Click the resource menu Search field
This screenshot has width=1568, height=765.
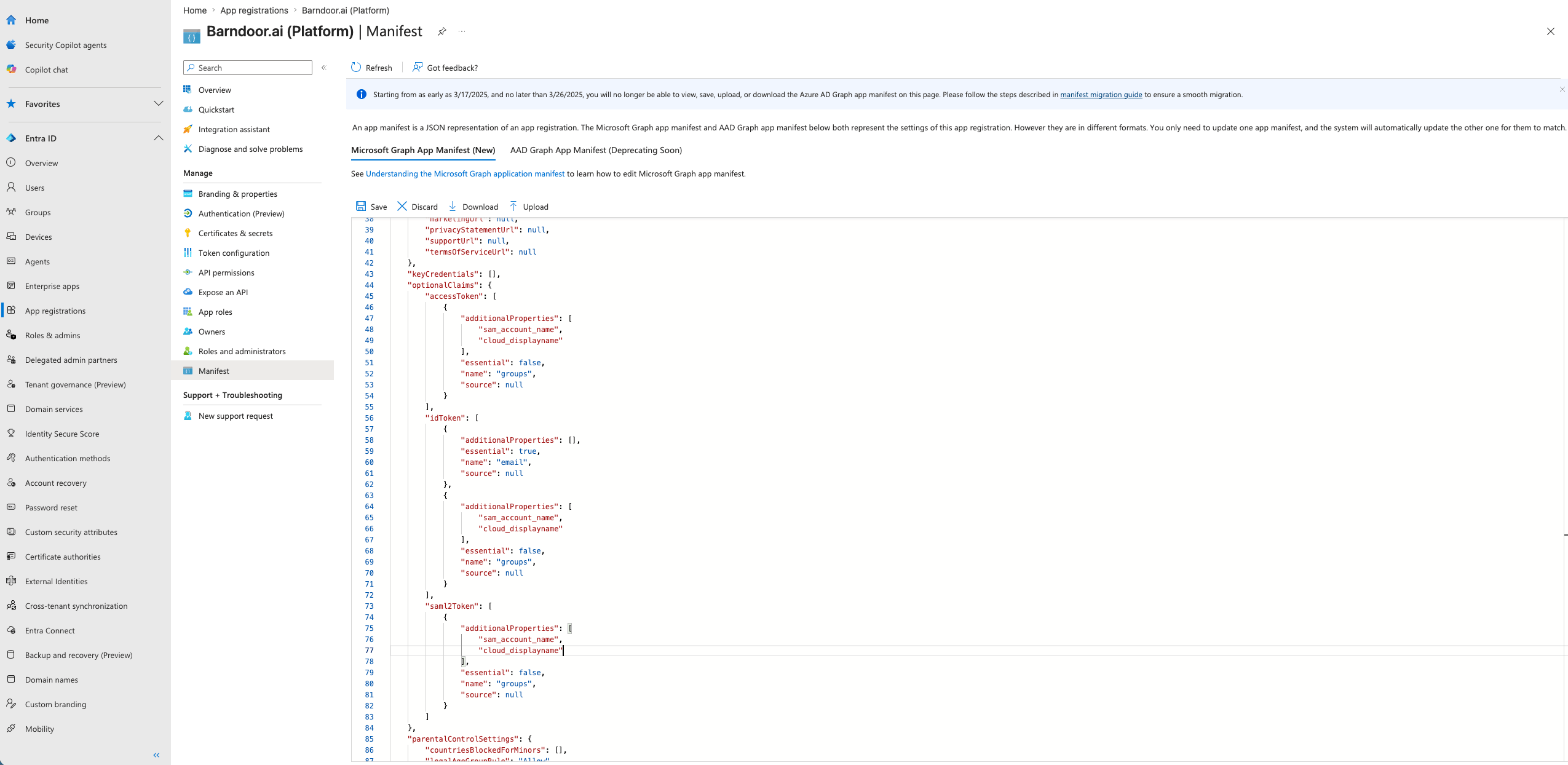tap(247, 68)
